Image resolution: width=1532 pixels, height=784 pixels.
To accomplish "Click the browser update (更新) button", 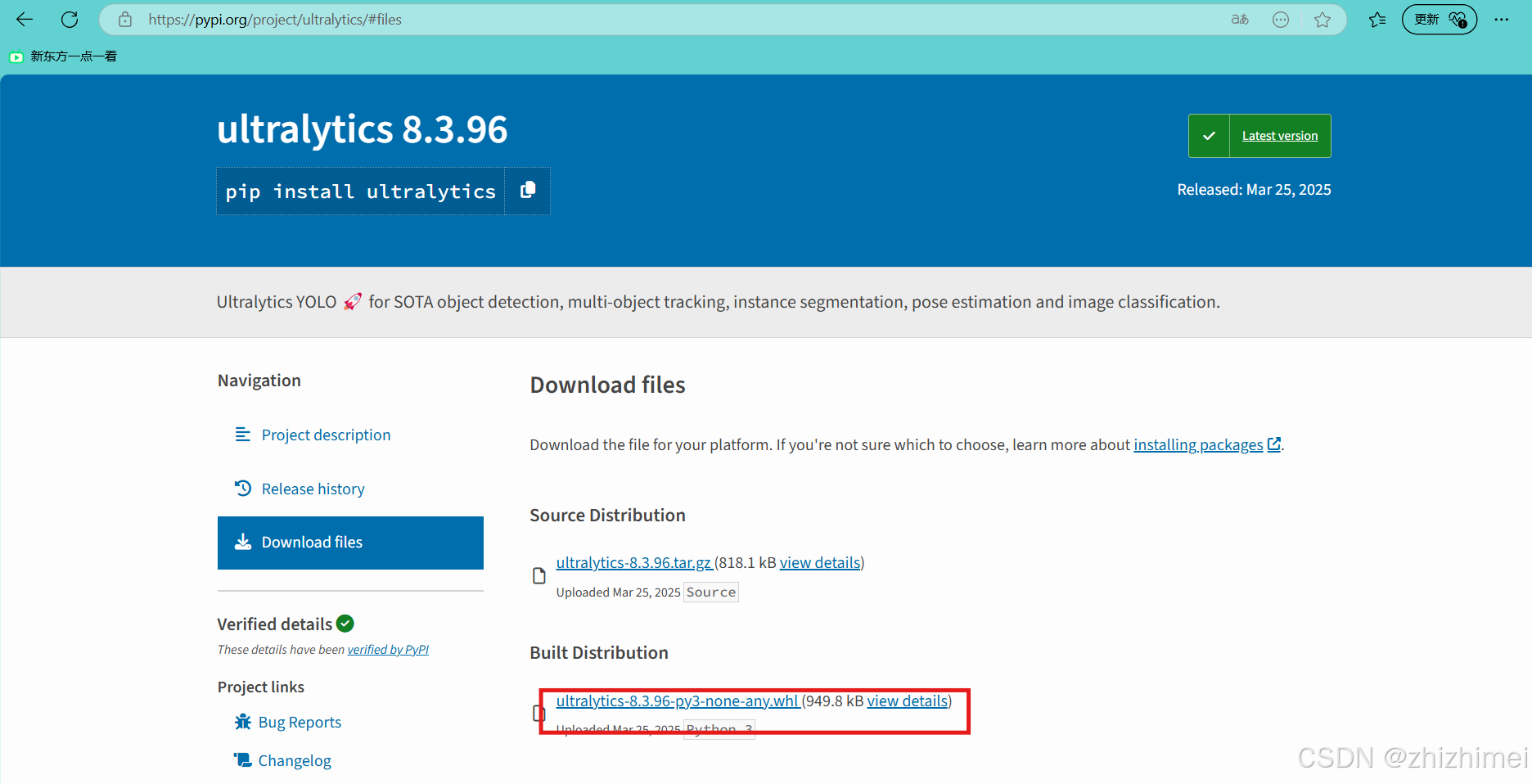I will pyautogui.click(x=1440, y=20).
